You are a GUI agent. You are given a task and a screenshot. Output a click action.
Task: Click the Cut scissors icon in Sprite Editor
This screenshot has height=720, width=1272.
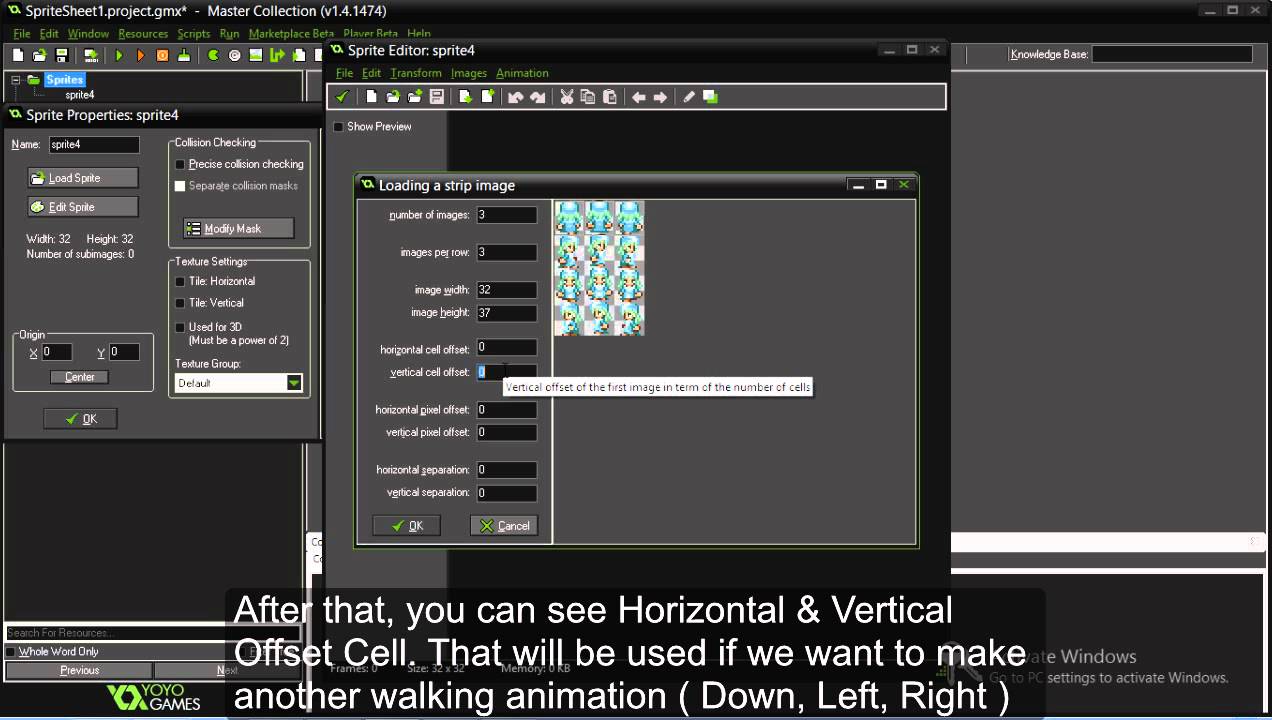coord(566,97)
